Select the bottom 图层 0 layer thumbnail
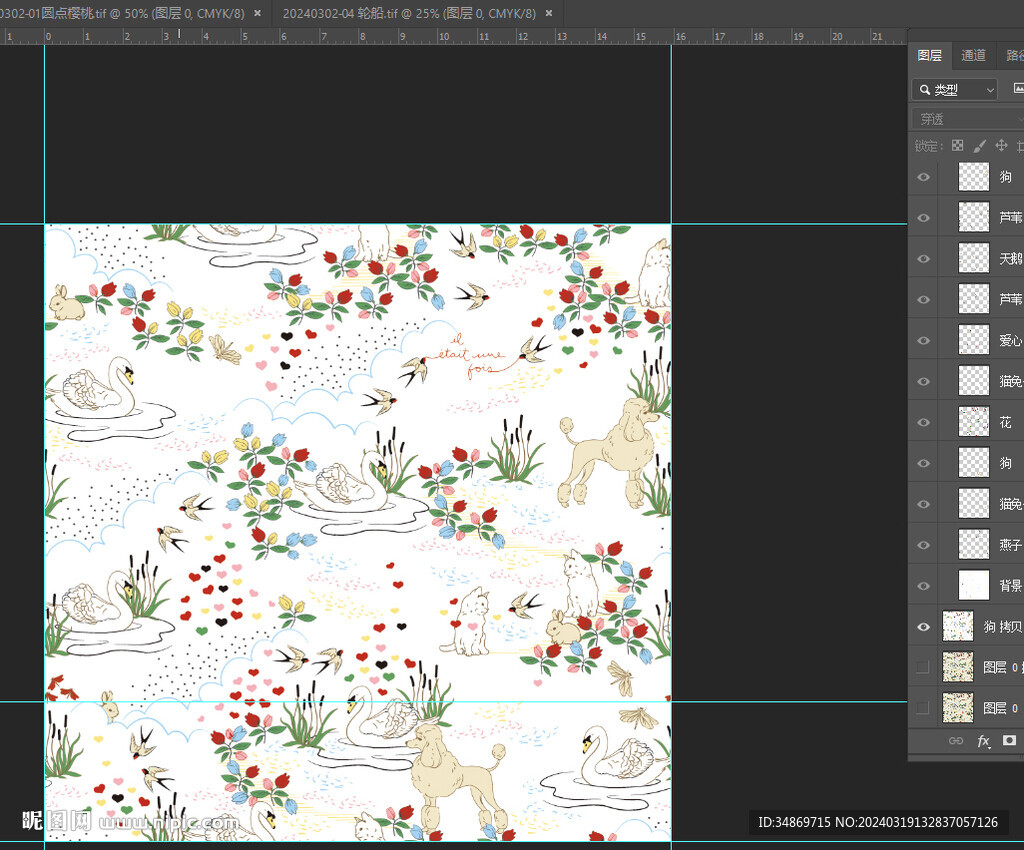 958,708
